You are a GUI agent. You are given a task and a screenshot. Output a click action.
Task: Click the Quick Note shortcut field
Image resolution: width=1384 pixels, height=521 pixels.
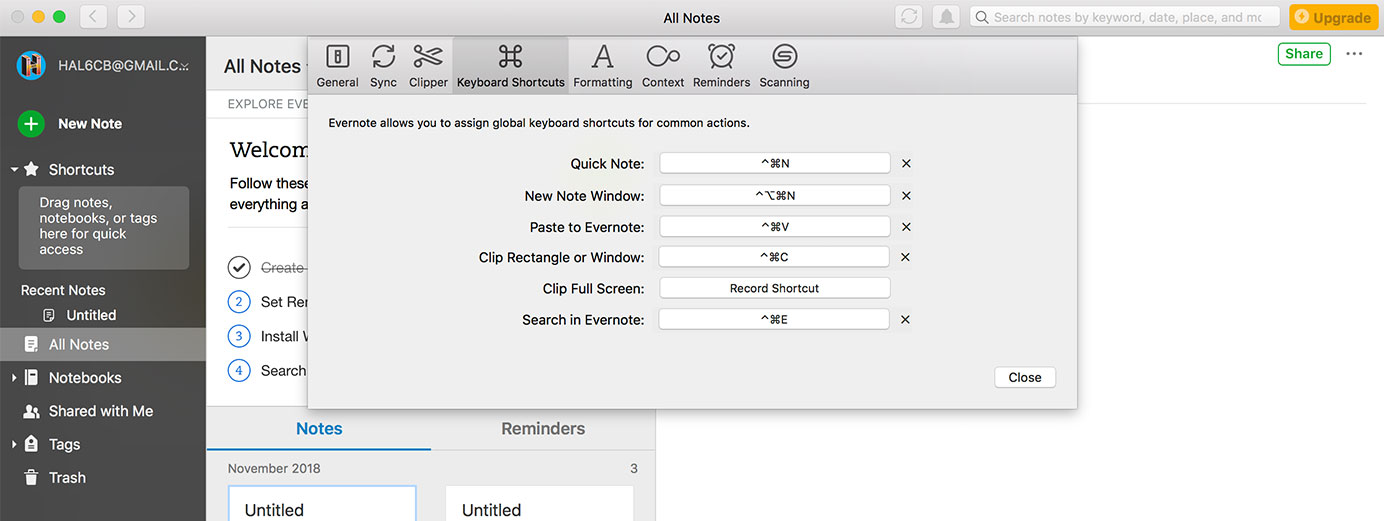tap(774, 163)
